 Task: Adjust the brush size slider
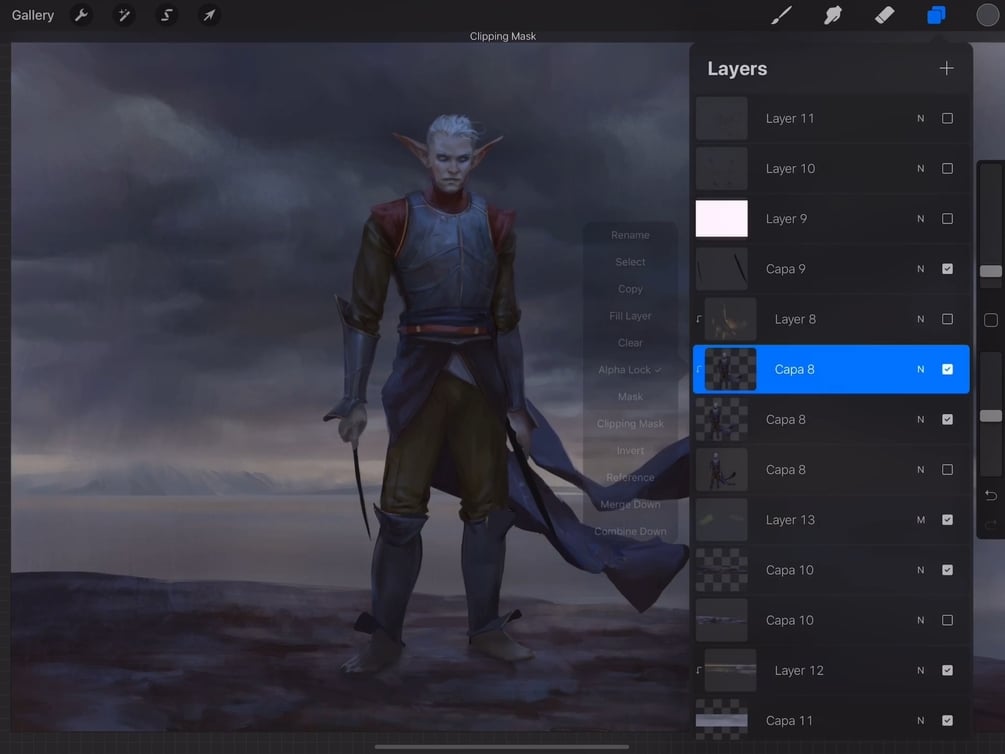990,271
